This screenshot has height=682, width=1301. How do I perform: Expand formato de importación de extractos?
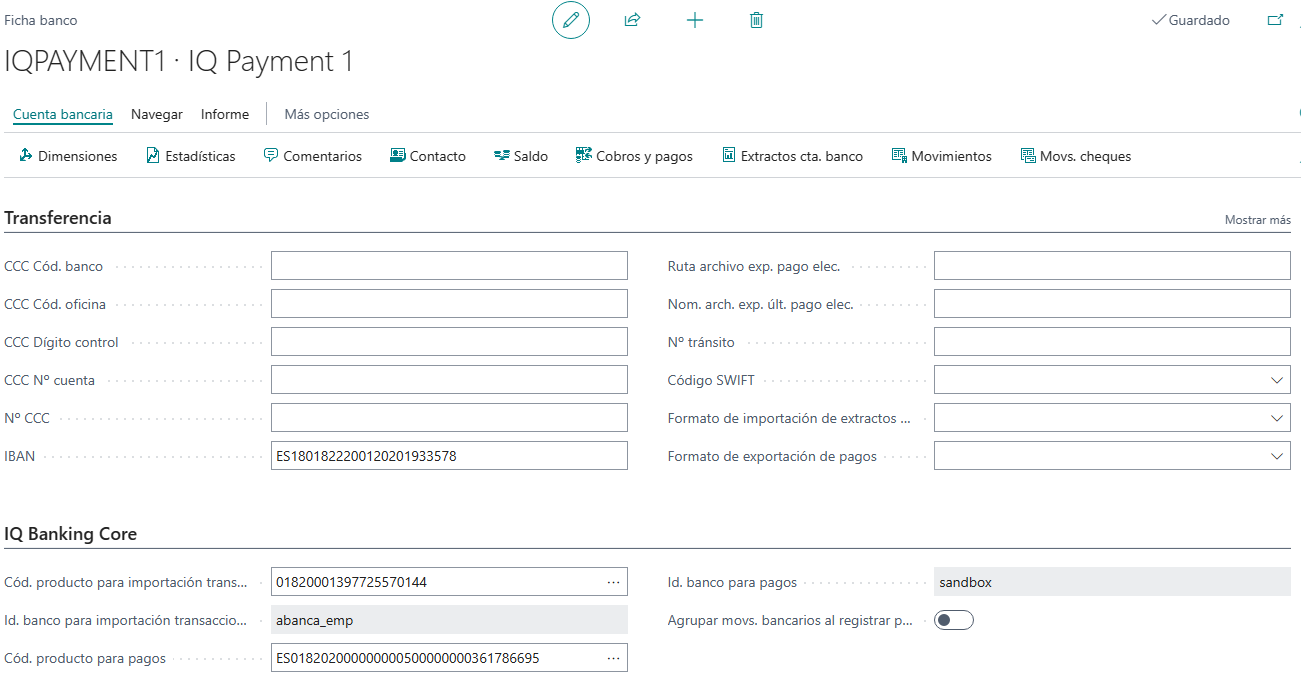1277,417
